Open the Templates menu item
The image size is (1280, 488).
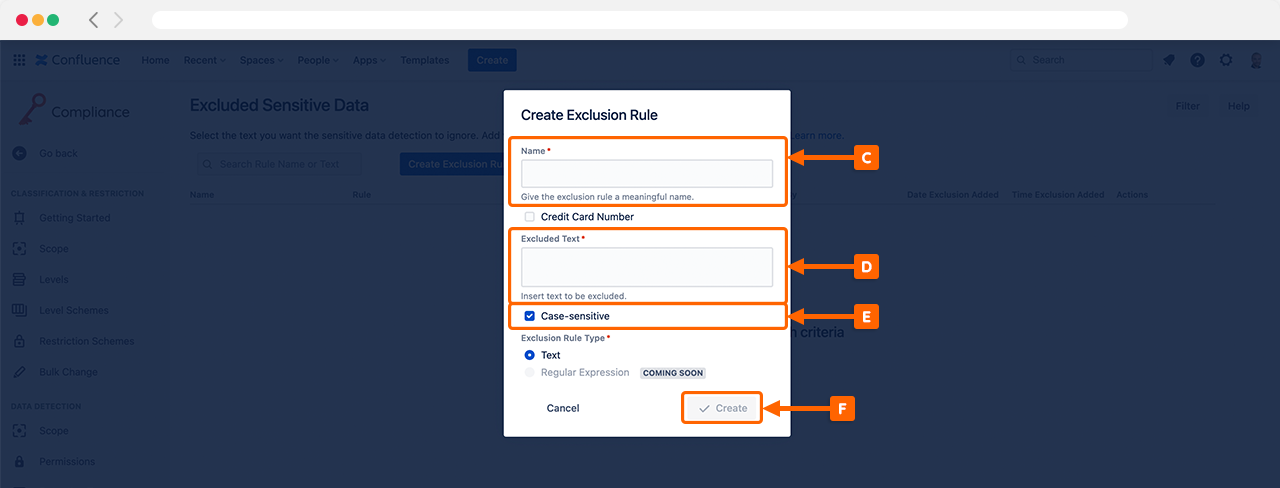[425, 60]
